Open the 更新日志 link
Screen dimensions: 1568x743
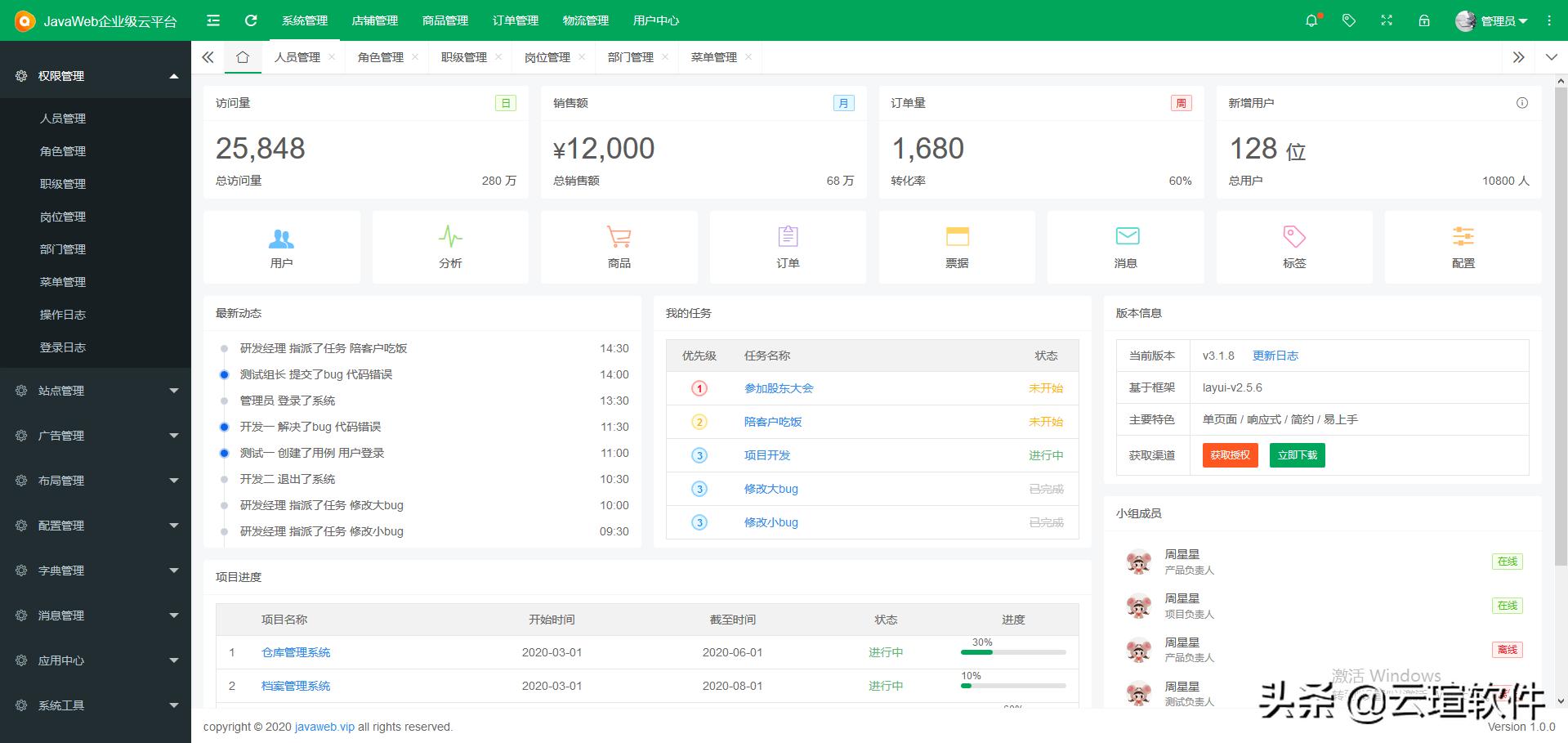click(1275, 356)
